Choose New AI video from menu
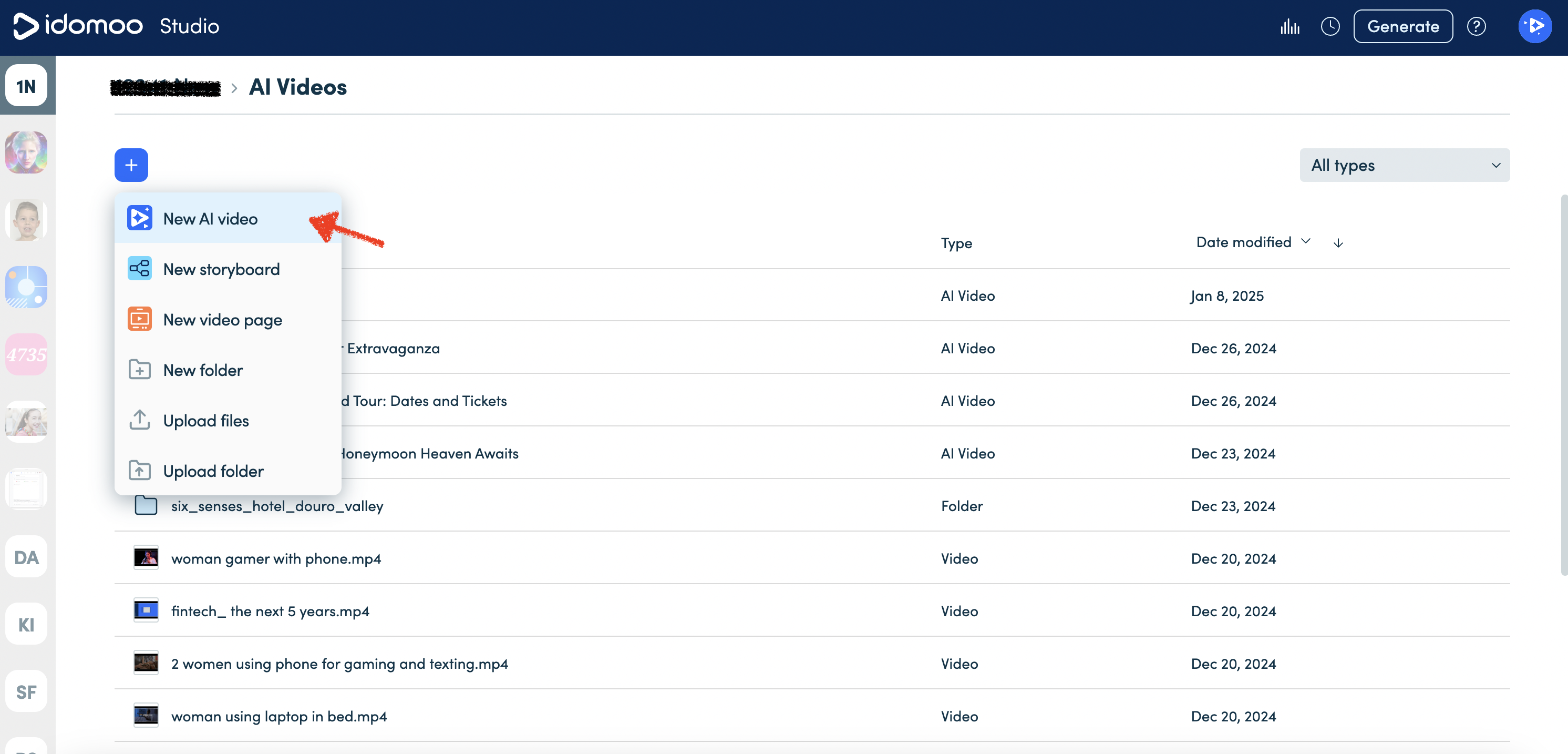The image size is (1568, 754). click(x=210, y=219)
